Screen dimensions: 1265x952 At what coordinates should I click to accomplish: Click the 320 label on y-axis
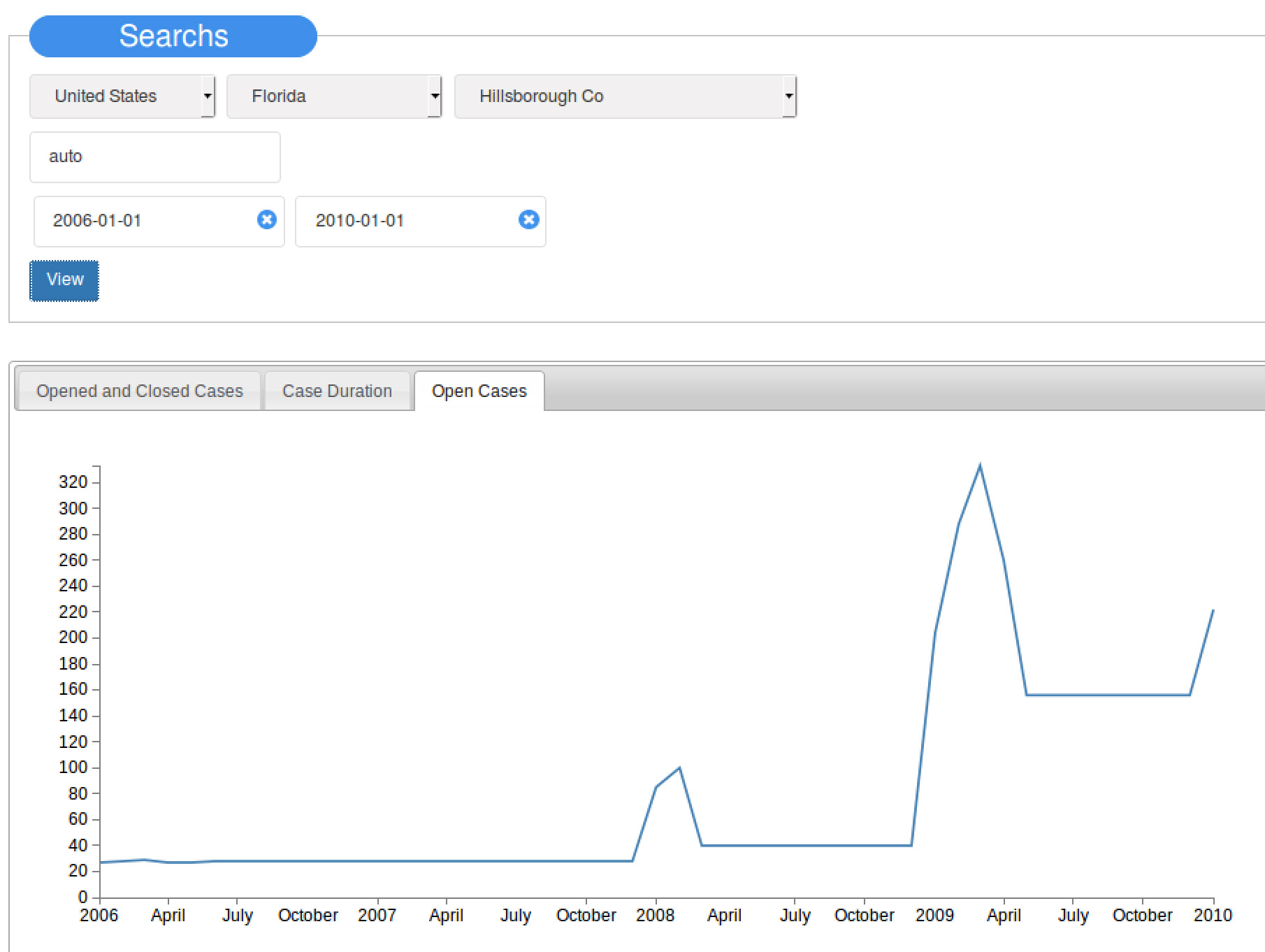point(73,482)
